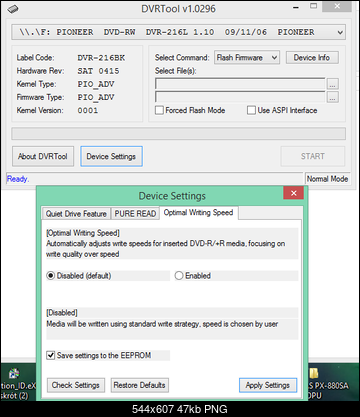
Task: Click the [Disabled] description heading
Action: click(x=62, y=313)
